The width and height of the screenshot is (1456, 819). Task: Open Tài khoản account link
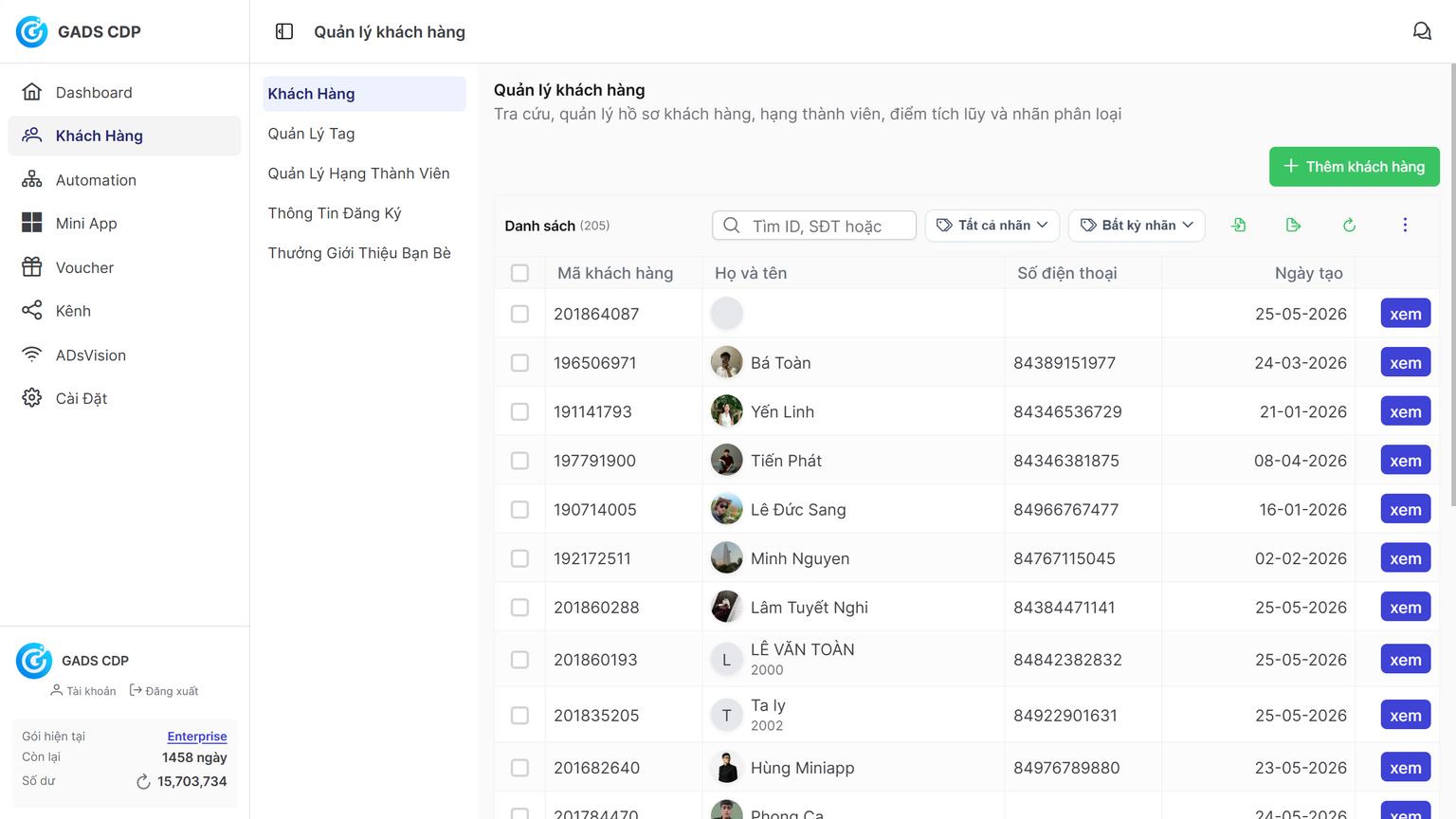click(83, 691)
